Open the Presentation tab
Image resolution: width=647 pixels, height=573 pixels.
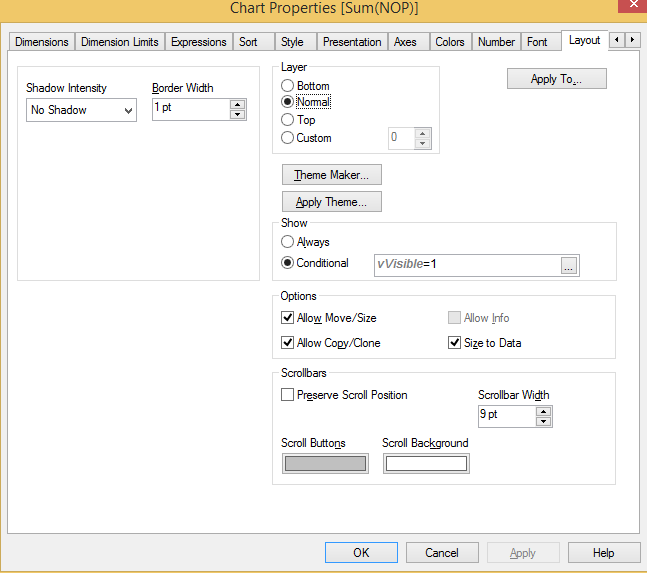pyautogui.click(x=351, y=42)
